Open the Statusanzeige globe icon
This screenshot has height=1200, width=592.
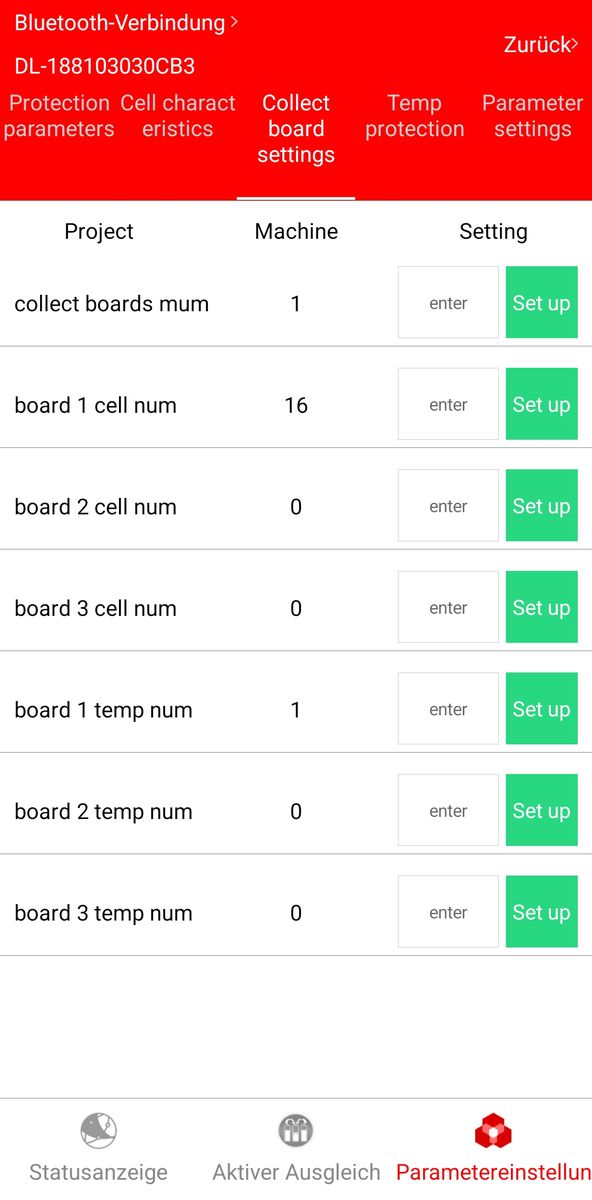tap(99, 1131)
